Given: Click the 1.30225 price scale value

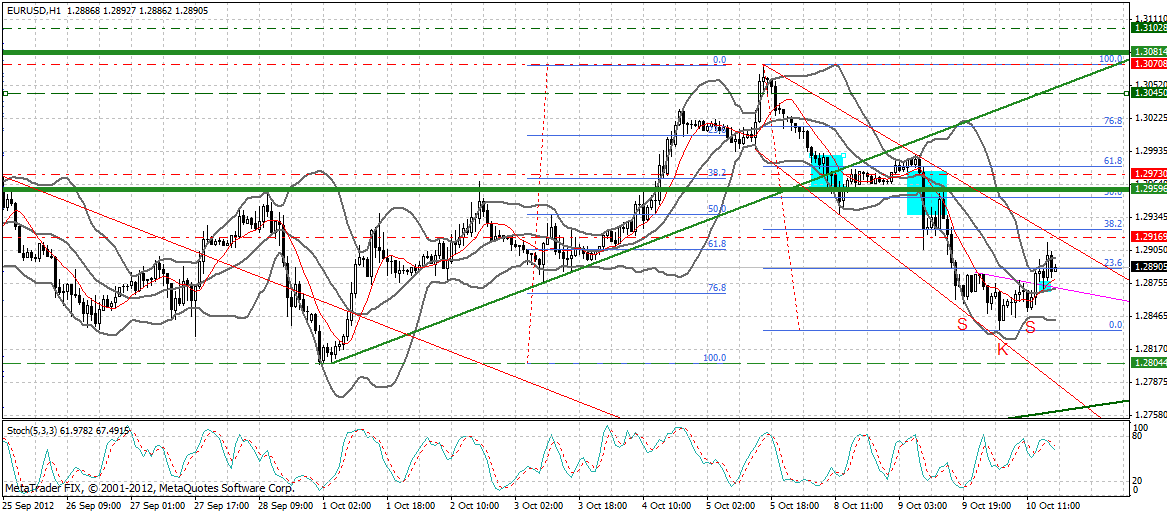Looking at the screenshot, I should click(x=1150, y=118).
